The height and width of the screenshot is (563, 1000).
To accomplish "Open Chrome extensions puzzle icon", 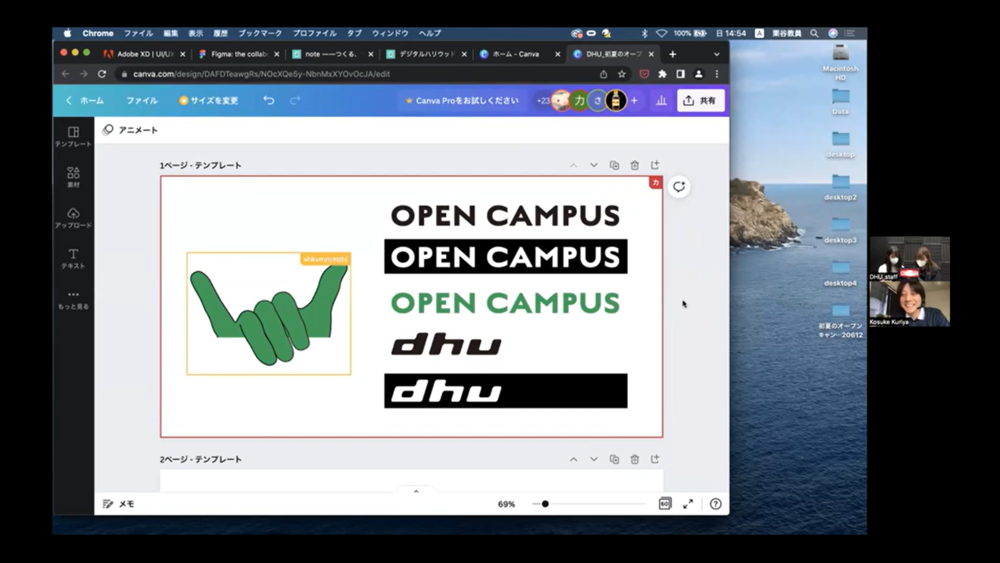I will coord(663,74).
